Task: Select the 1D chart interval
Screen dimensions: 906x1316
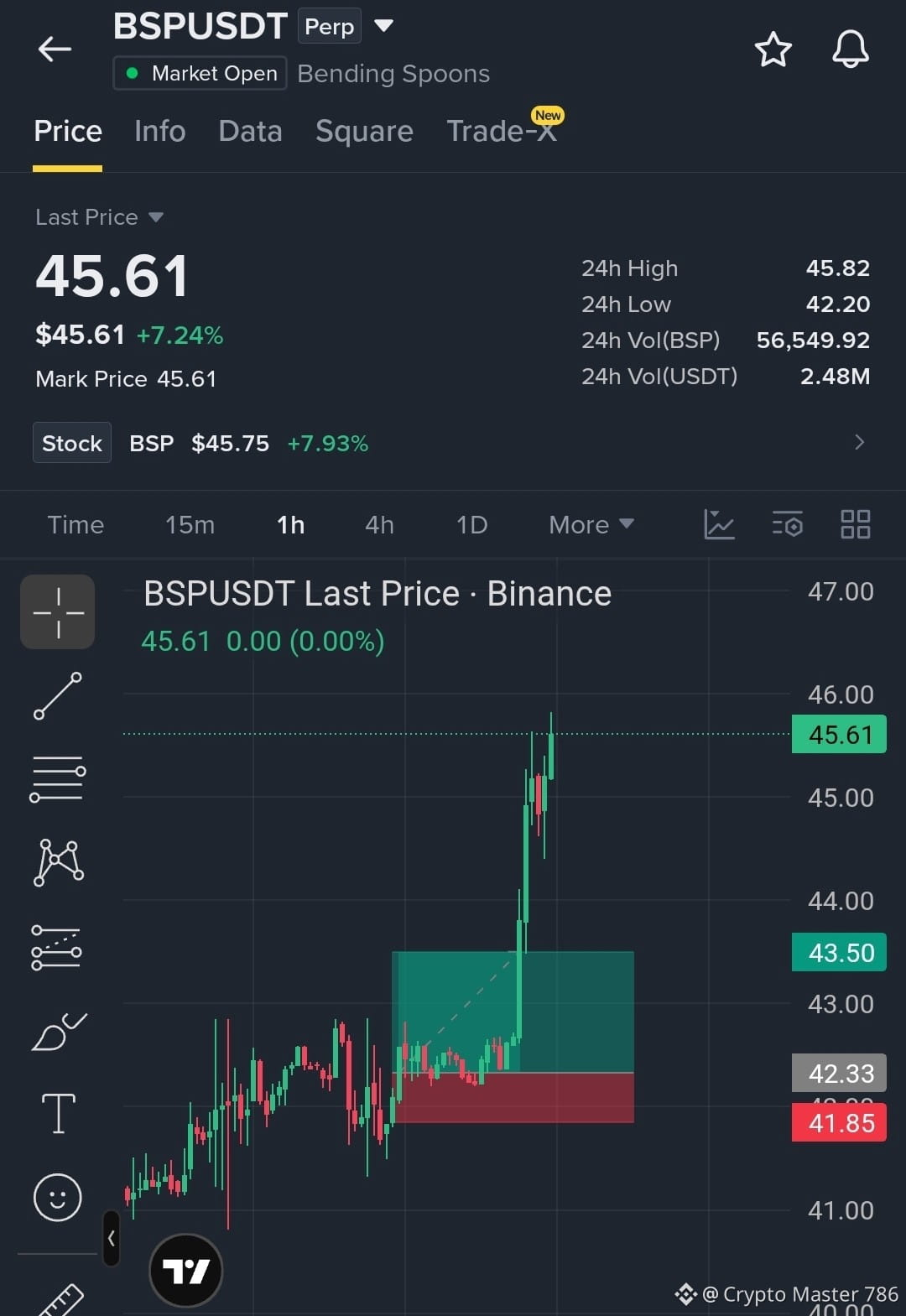Action: pyautogui.click(x=471, y=525)
